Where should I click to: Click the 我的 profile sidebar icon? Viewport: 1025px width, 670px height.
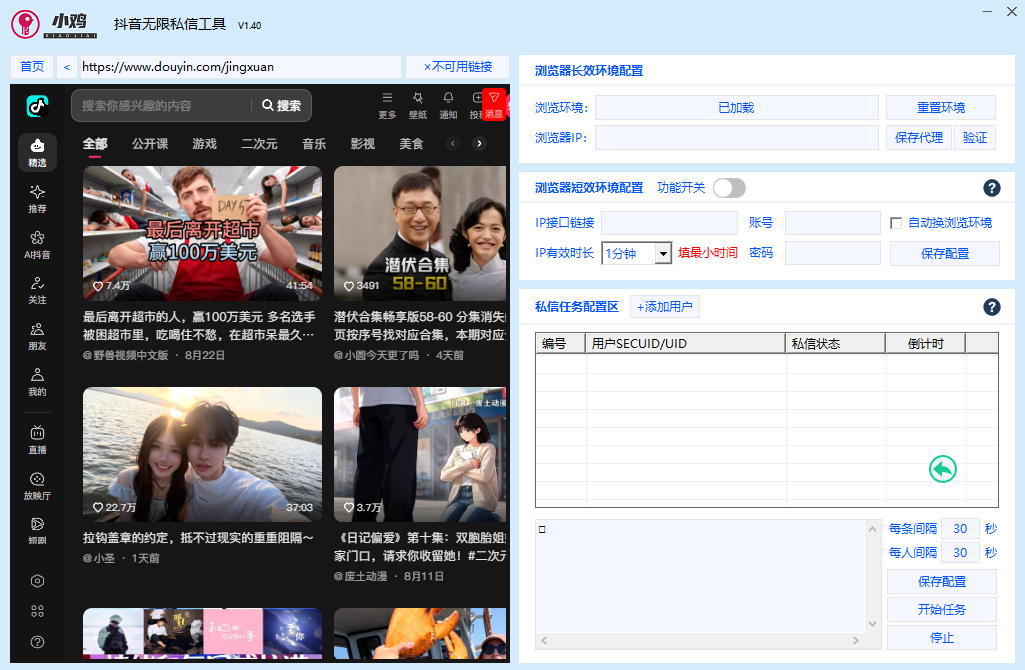37,382
